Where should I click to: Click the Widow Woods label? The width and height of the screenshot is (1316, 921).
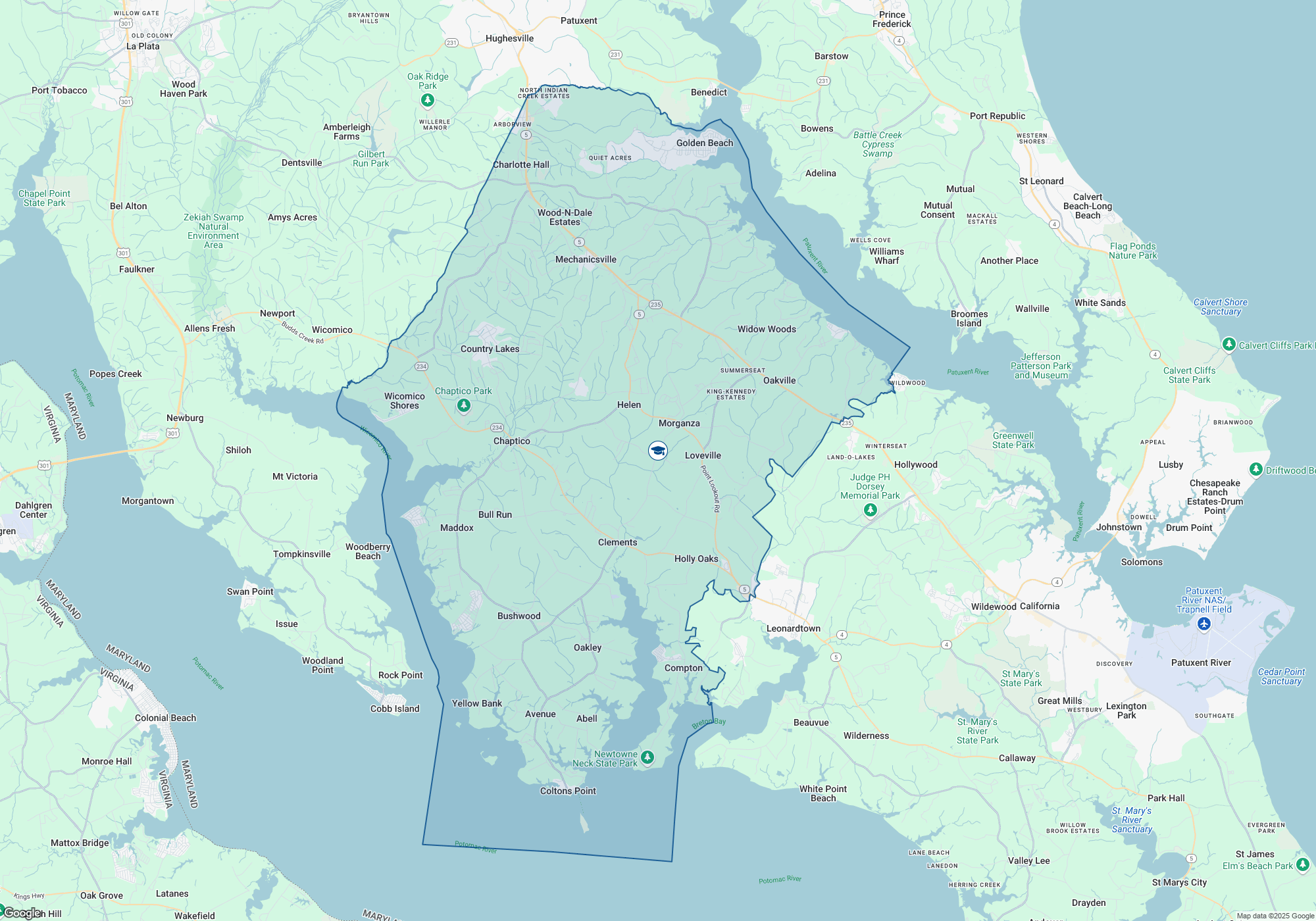(x=767, y=329)
